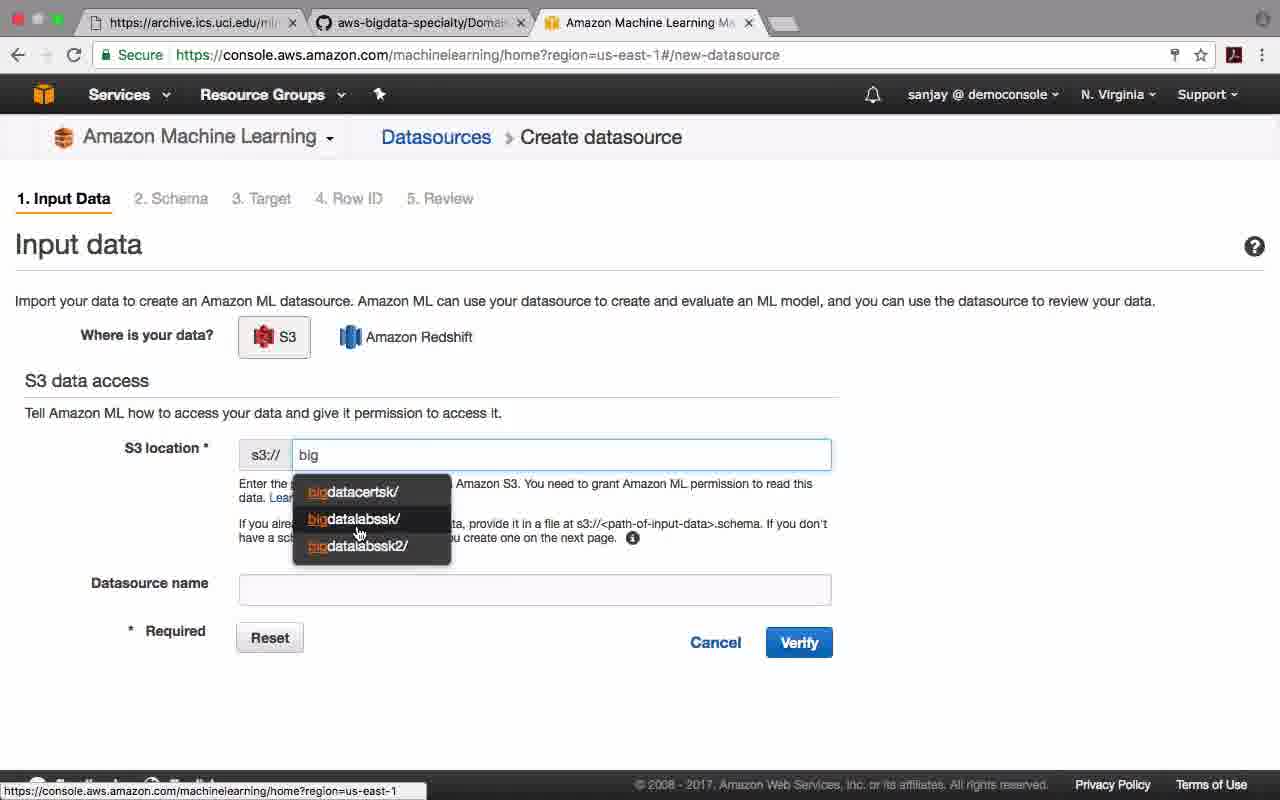Click the Verify button

pyautogui.click(x=799, y=642)
